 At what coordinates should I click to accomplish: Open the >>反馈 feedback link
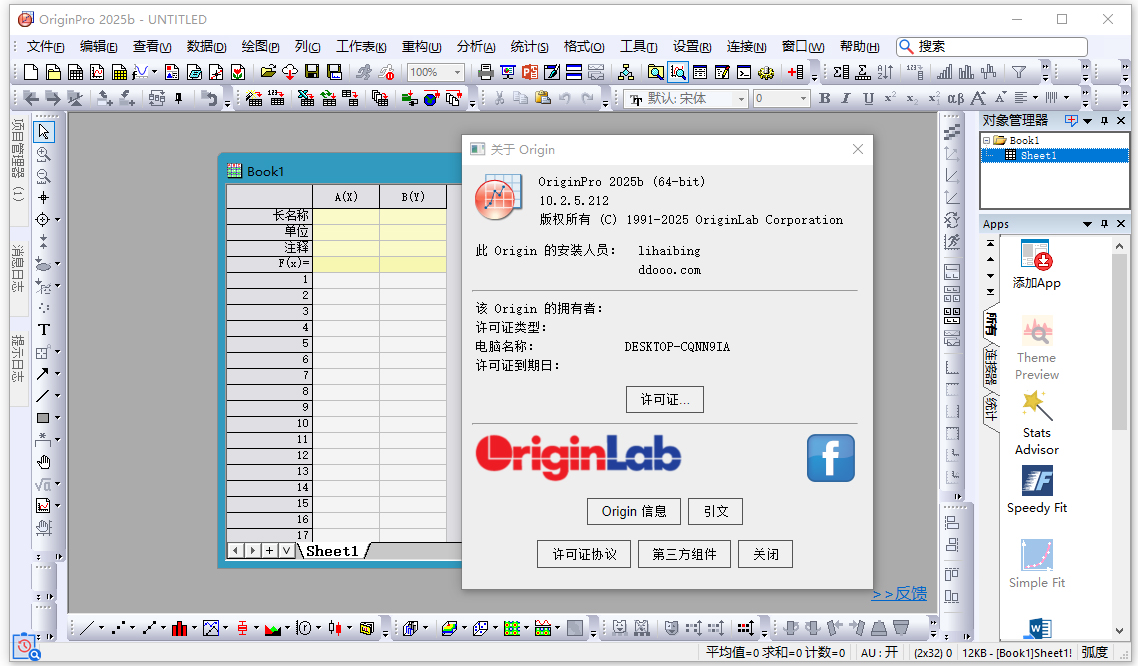(x=898, y=593)
